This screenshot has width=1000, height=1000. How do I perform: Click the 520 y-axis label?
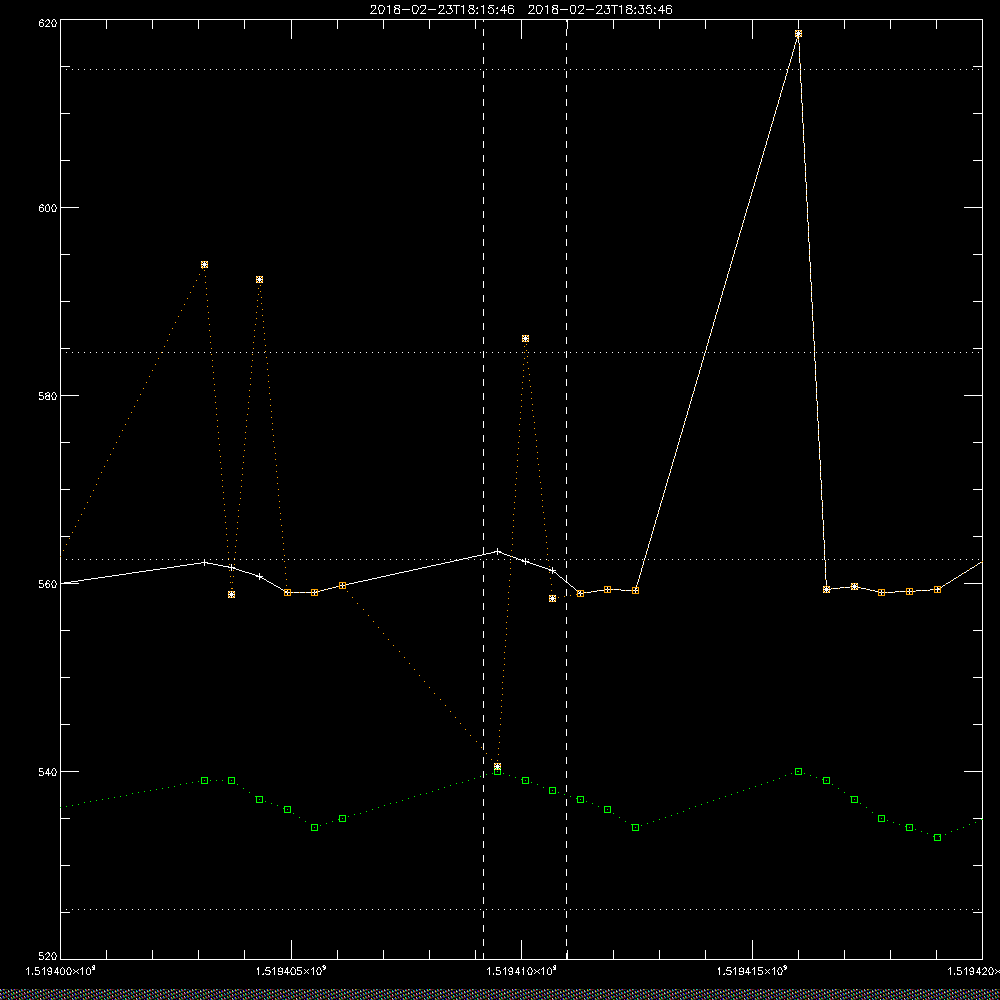48,957
